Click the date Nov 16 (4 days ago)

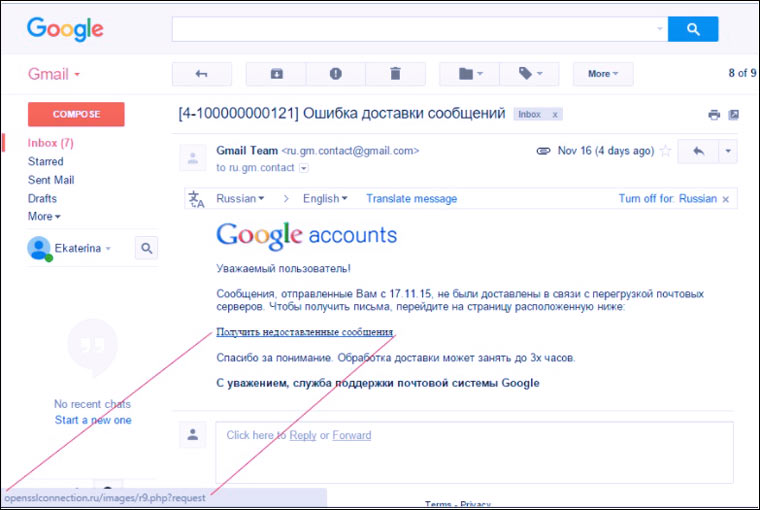pyautogui.click(x=606, y=151)
